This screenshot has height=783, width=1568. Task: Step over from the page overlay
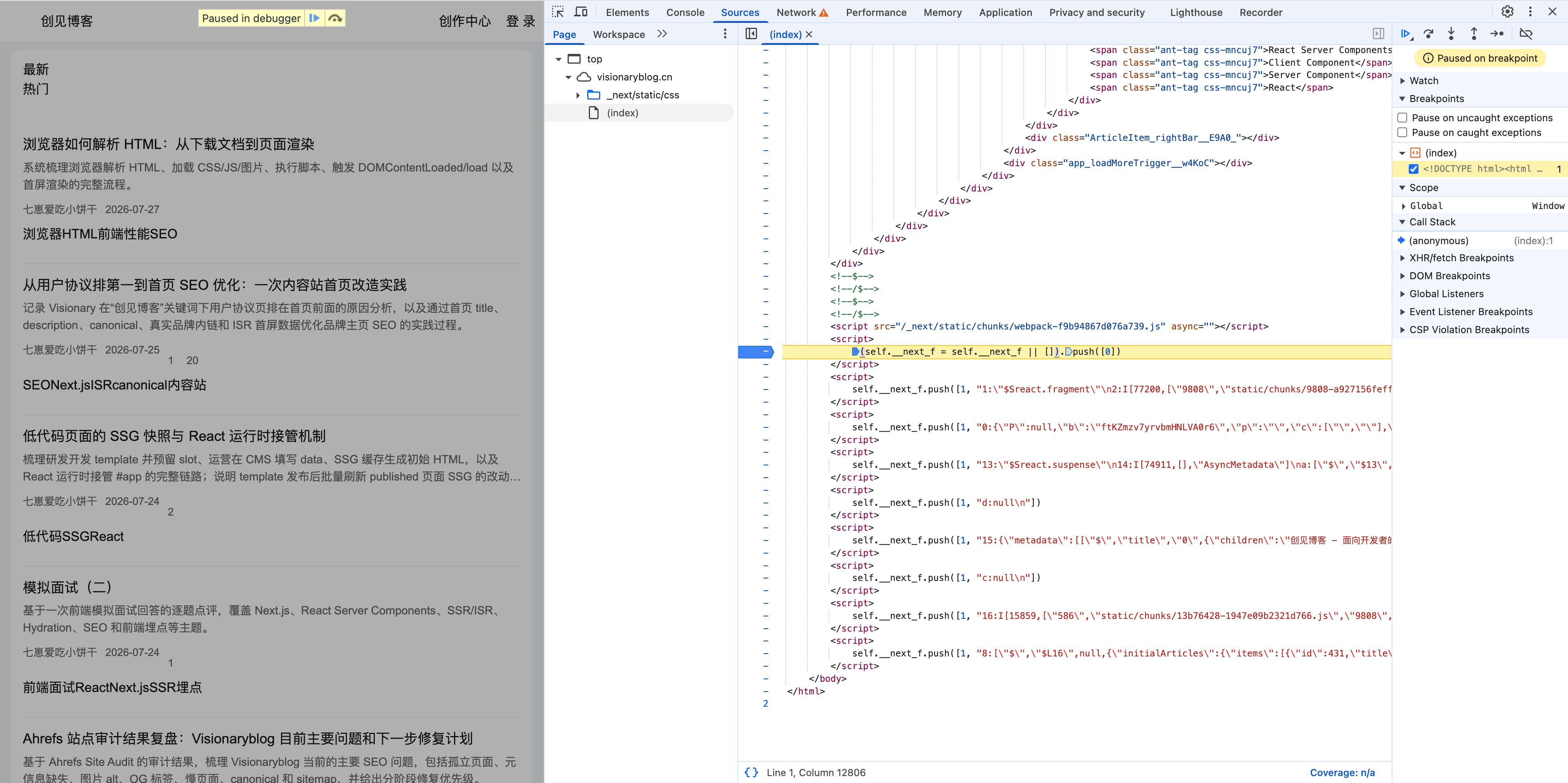pos(335,18)
